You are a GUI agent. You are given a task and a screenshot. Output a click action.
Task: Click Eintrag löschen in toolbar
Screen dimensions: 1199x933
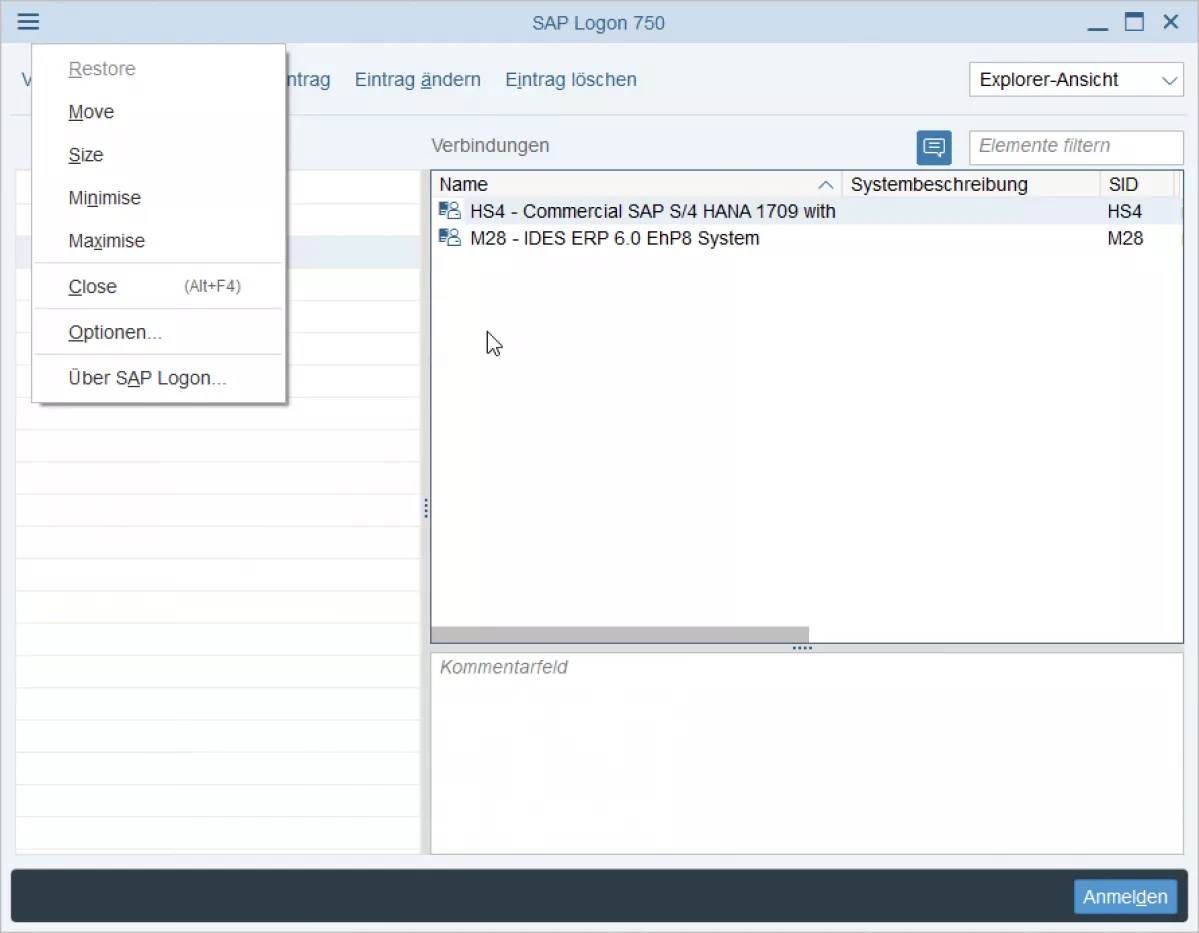[x=570, y=80]
